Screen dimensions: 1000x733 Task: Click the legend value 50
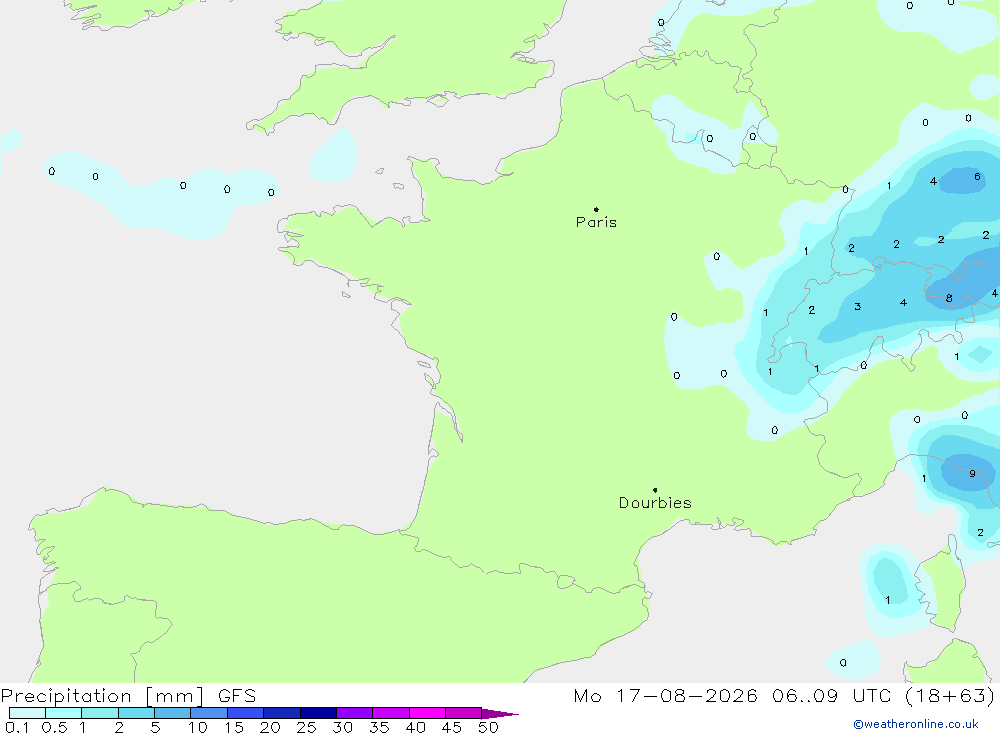coord(488,727)
